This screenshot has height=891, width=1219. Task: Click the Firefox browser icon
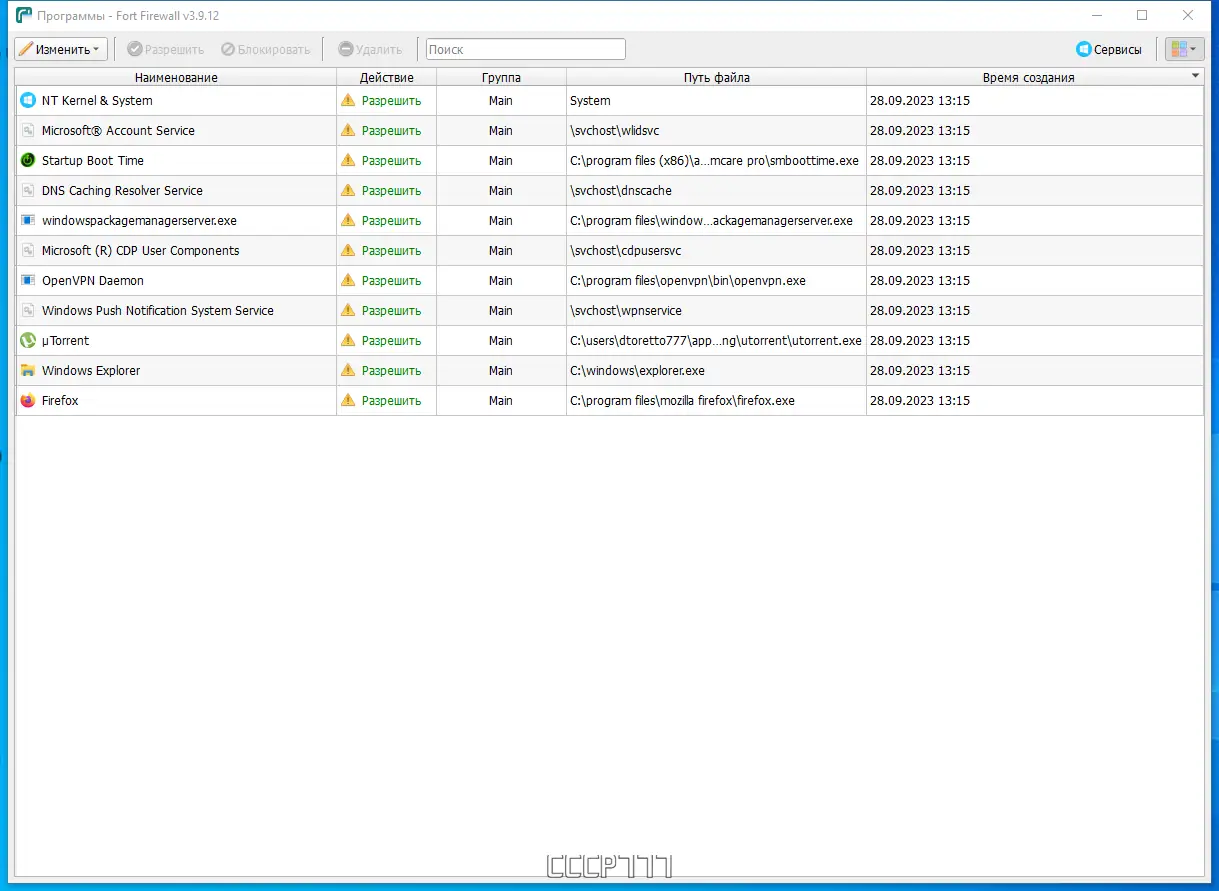tap(28, 400)
